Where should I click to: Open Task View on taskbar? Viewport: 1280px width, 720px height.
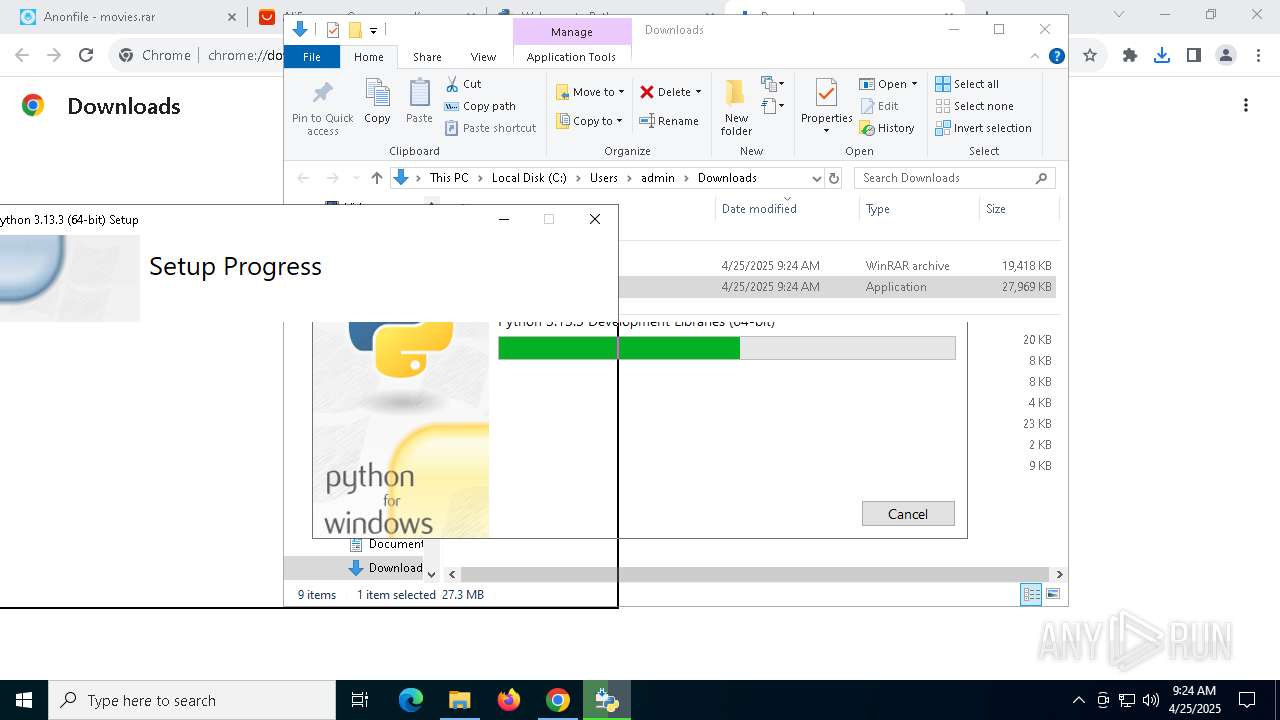[x=360, y=700]
